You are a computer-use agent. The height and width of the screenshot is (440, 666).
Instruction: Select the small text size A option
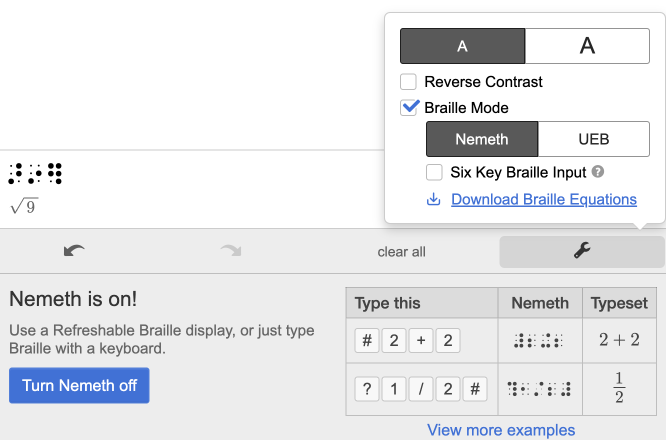(x=462, y=46)
